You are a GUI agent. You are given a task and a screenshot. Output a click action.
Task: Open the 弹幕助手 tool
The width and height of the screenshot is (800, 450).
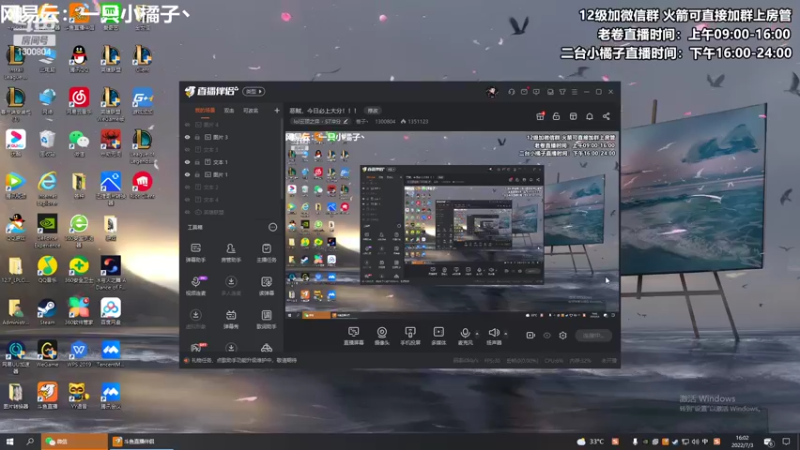(195, 253)
